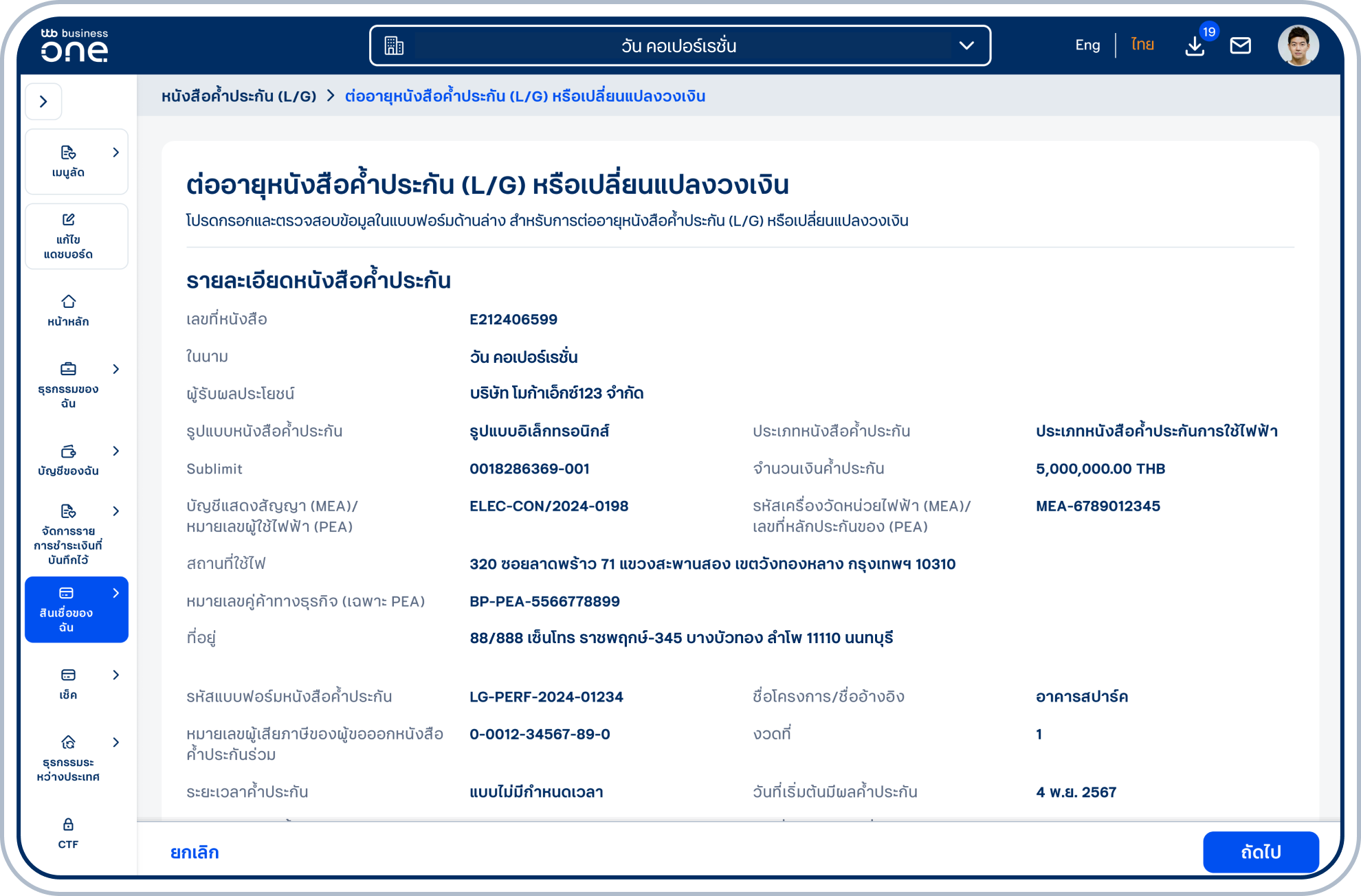The image size is (1361, 896).
Task: Open CTF section in the sidebar
Action: tap(68, 833)
